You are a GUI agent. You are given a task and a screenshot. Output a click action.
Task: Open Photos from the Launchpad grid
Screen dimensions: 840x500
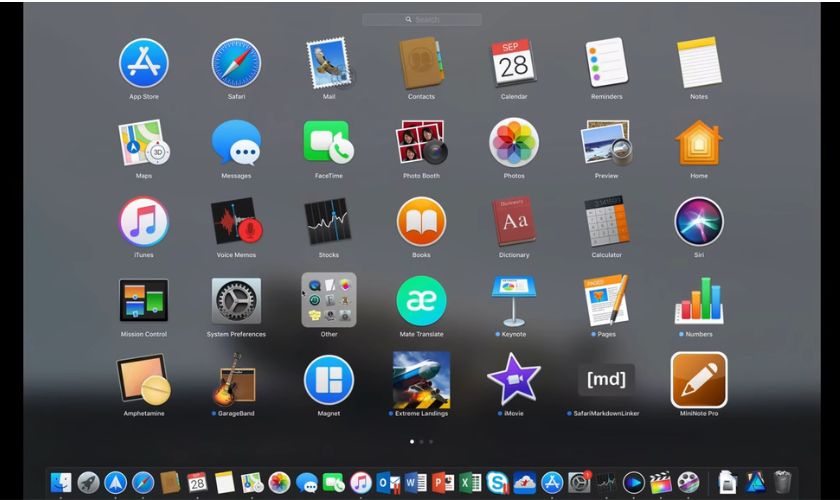pyautogui.click(x=514, y=143)
